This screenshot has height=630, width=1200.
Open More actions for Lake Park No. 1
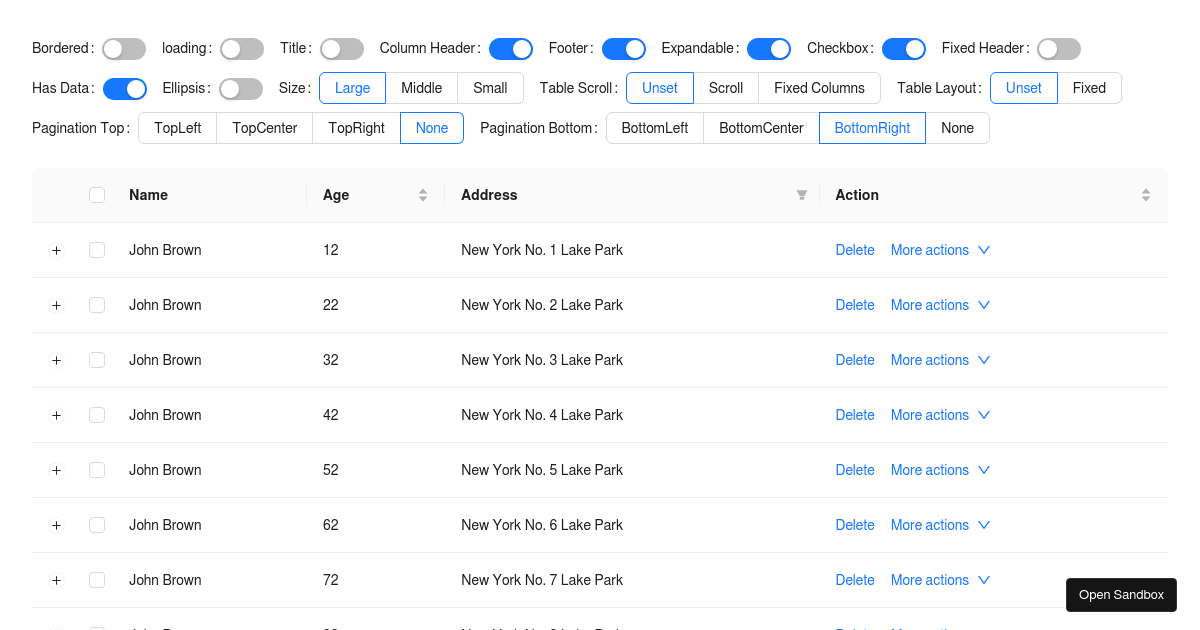tap(940, 250)
